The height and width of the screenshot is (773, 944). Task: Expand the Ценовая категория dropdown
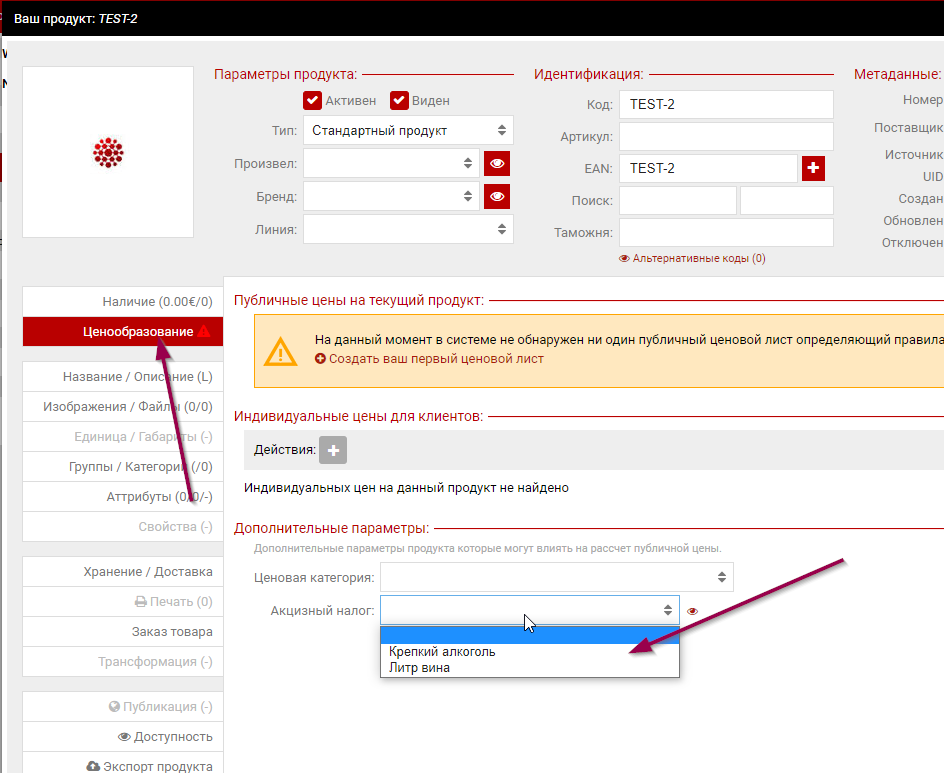(x=556, y=577)
